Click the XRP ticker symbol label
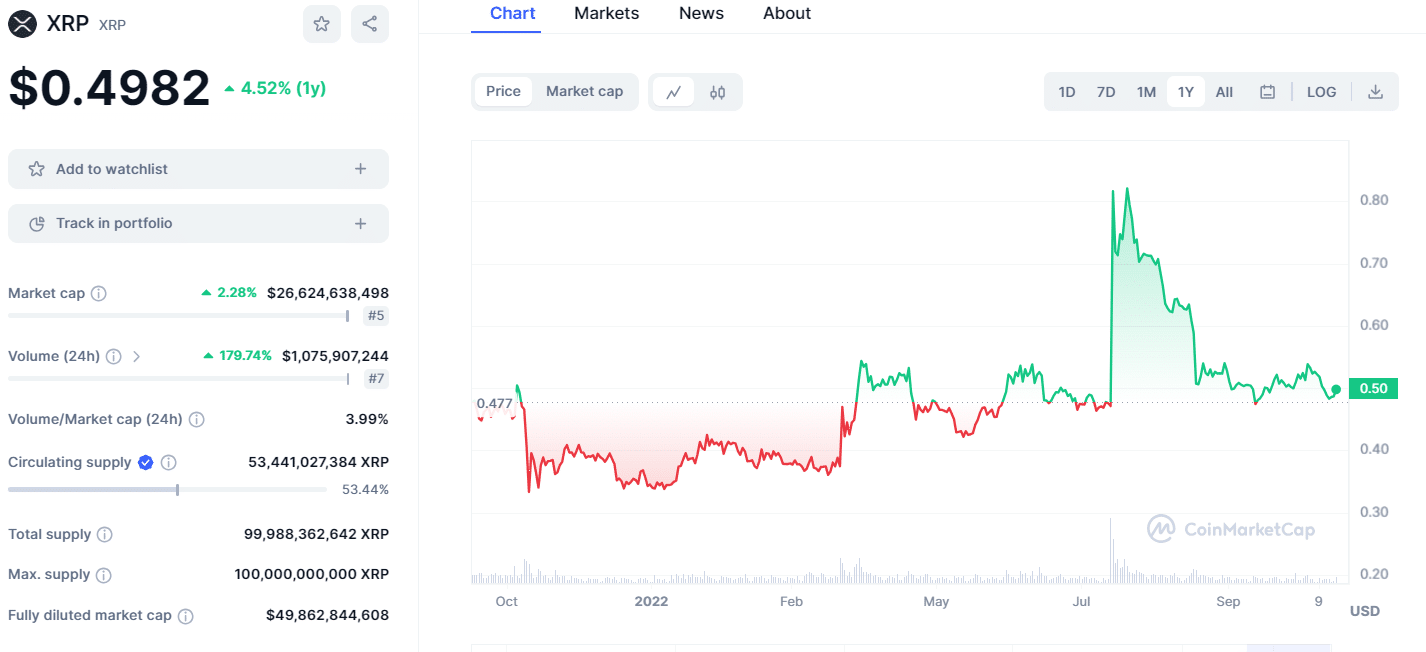Viewport: 1426px width, 652px height. 112,25
